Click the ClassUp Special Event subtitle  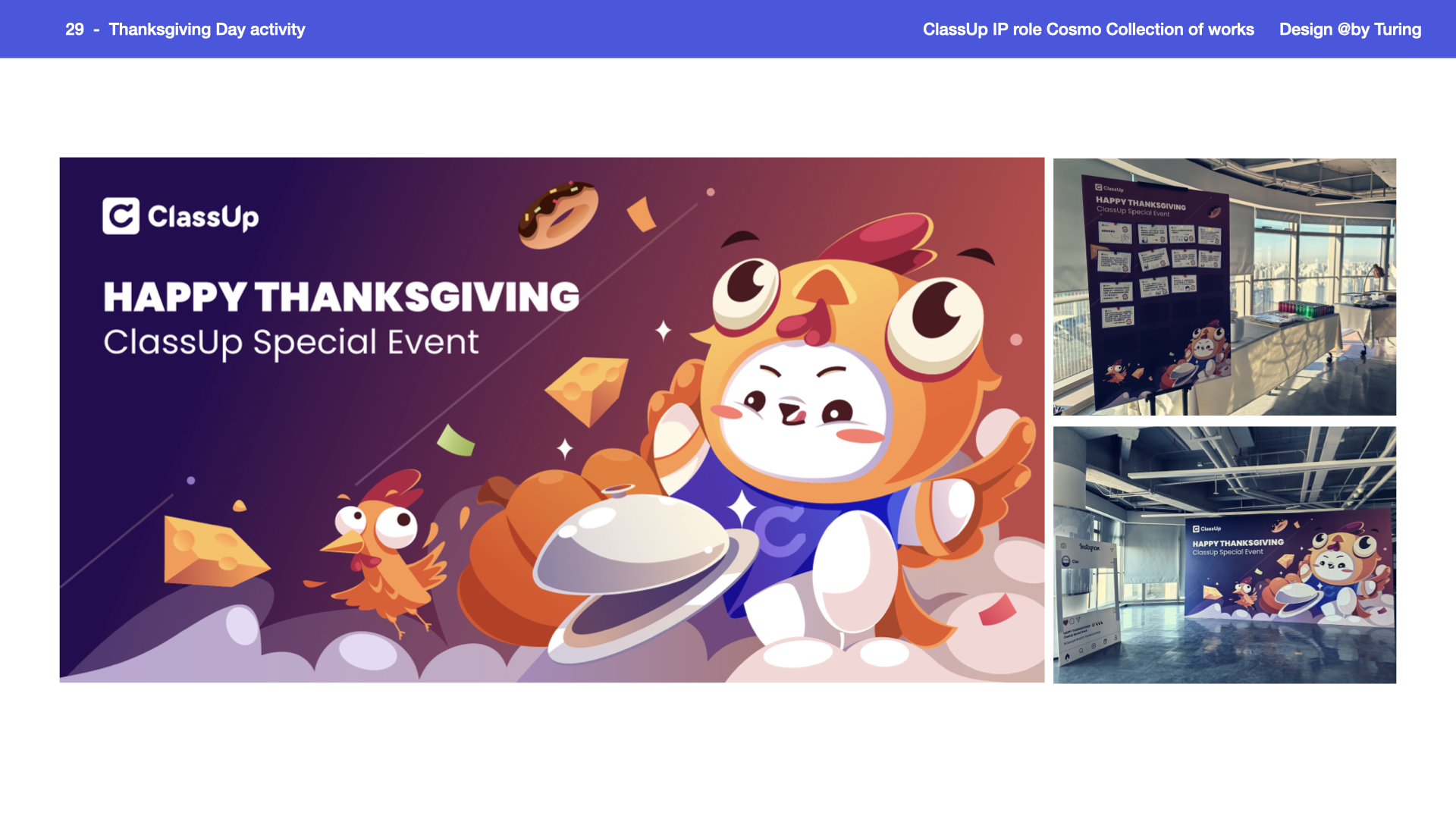[291, 343]
